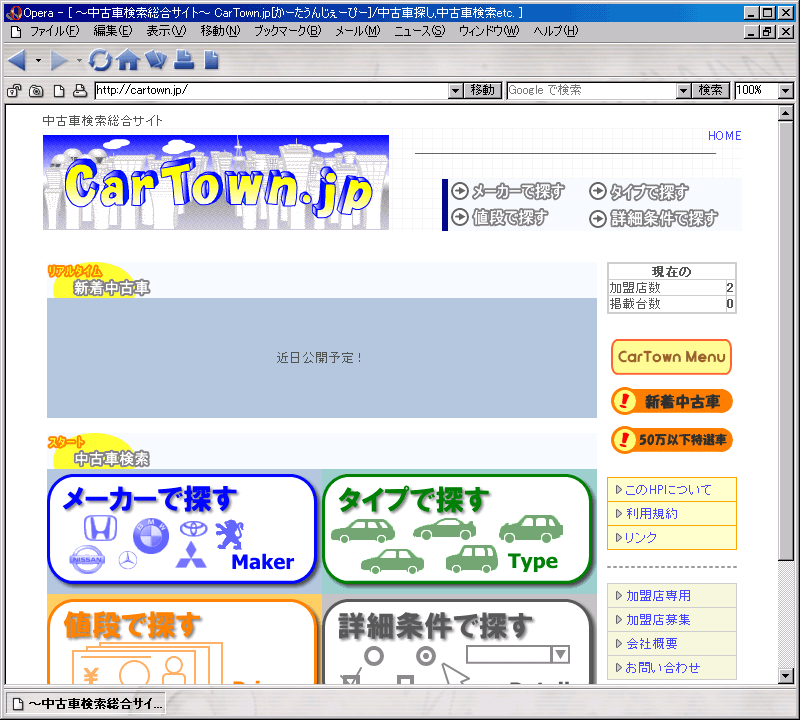The width and height of the screenshot is (800, 720).
Task: Open the リンク link in sidebar
Action: coord(641,538)
